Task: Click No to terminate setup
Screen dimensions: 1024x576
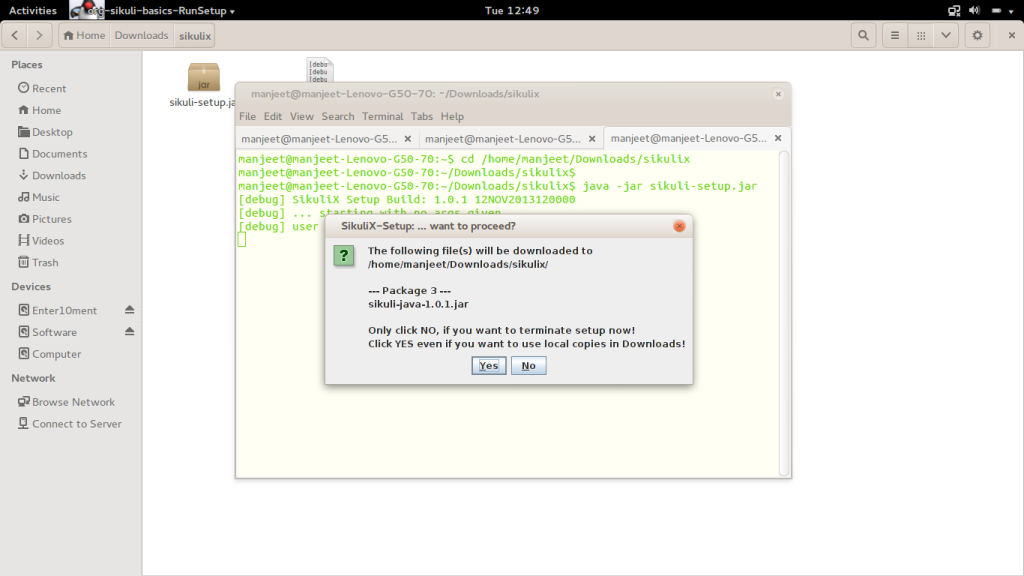Action: coord(528,366)
